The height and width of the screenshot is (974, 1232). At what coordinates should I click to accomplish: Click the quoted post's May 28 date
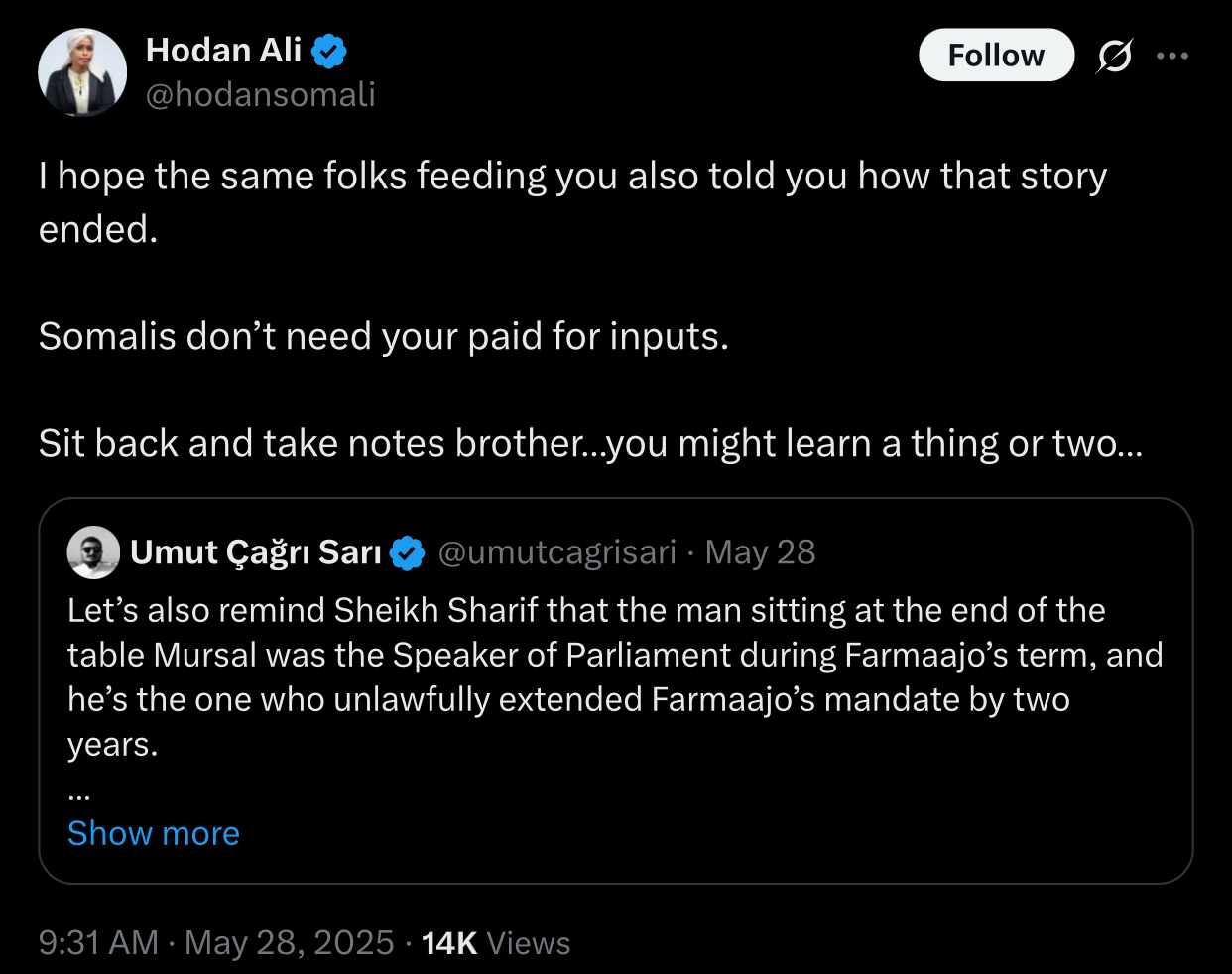click(760, 552)
